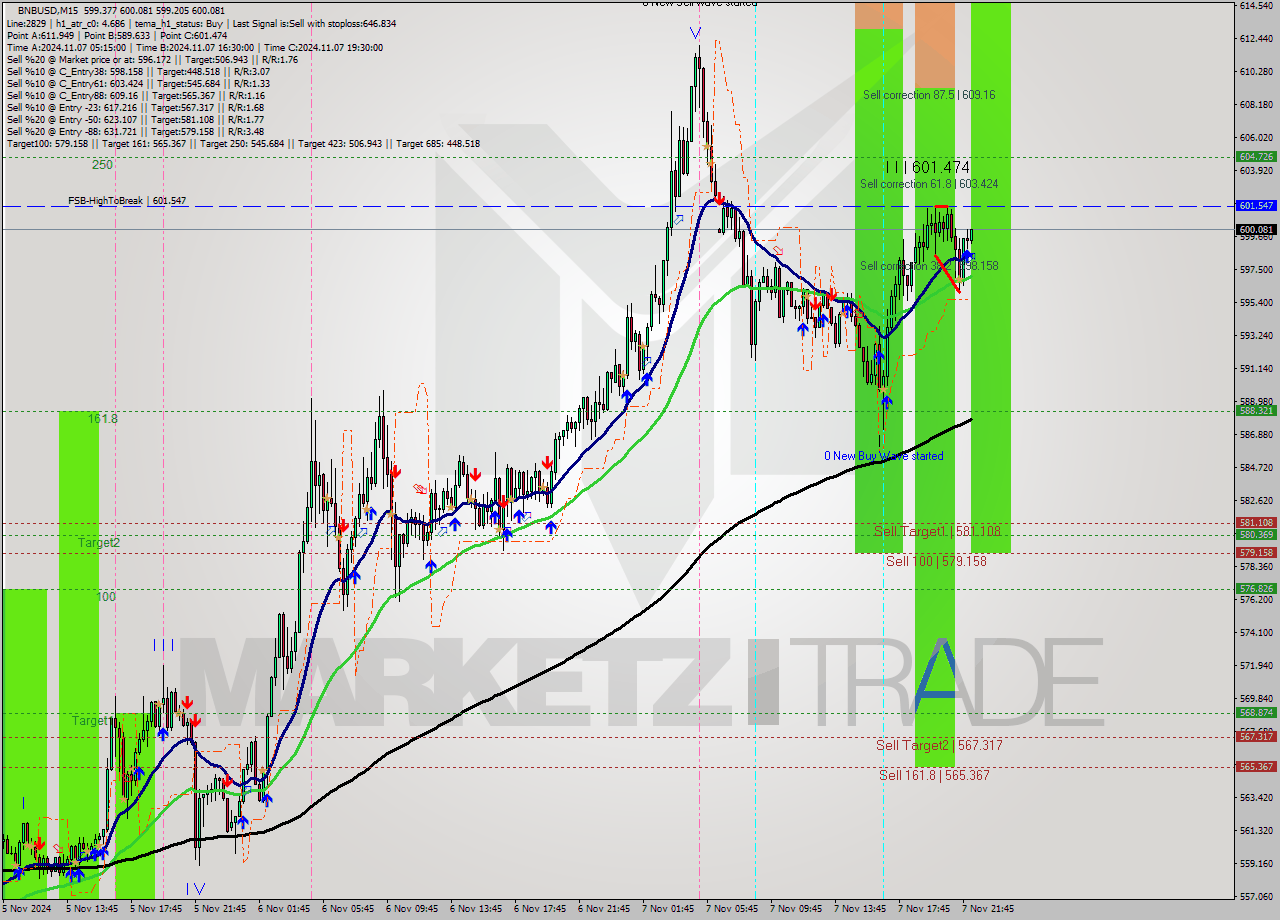Click the blue 'I V' wave label at the bottom
This screenshot has width=1280, height=920.
coord(196,888)
